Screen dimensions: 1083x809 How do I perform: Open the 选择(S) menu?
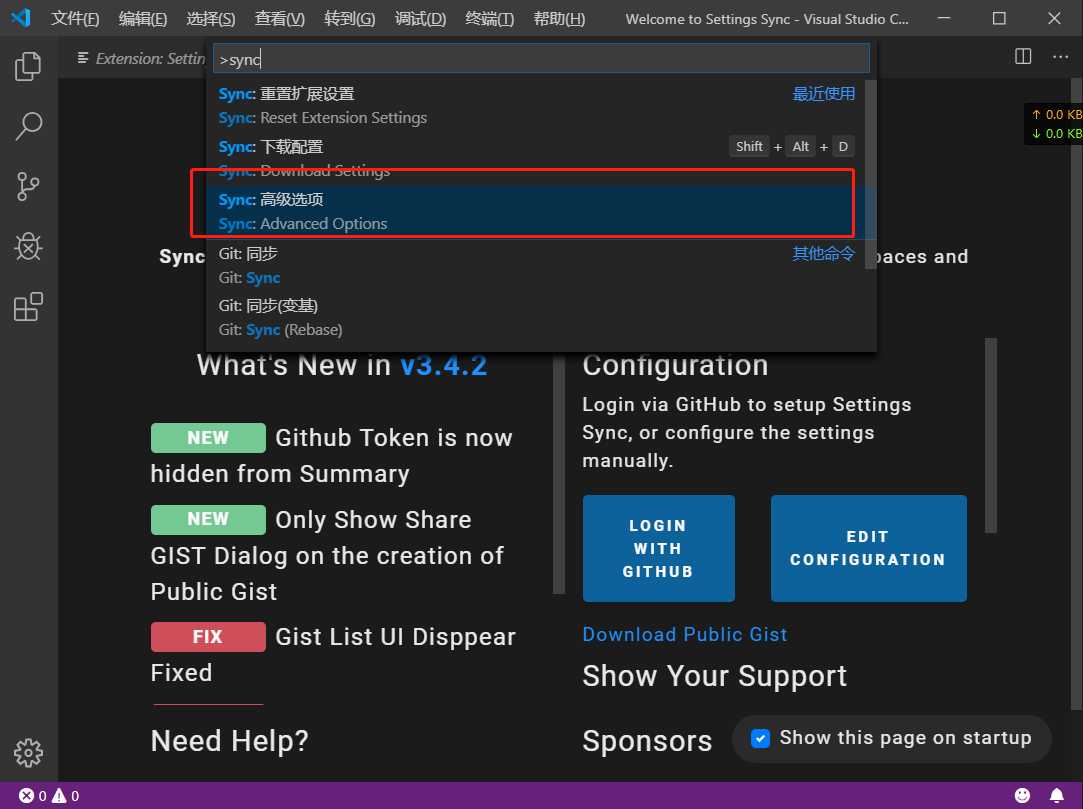[211, 19]
